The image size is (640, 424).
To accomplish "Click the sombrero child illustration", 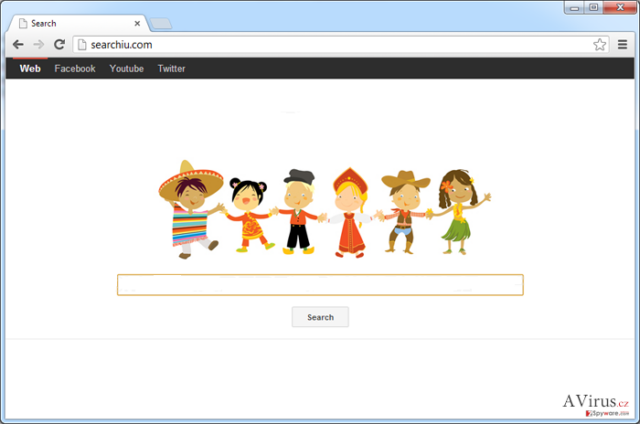I will (191, 209).
